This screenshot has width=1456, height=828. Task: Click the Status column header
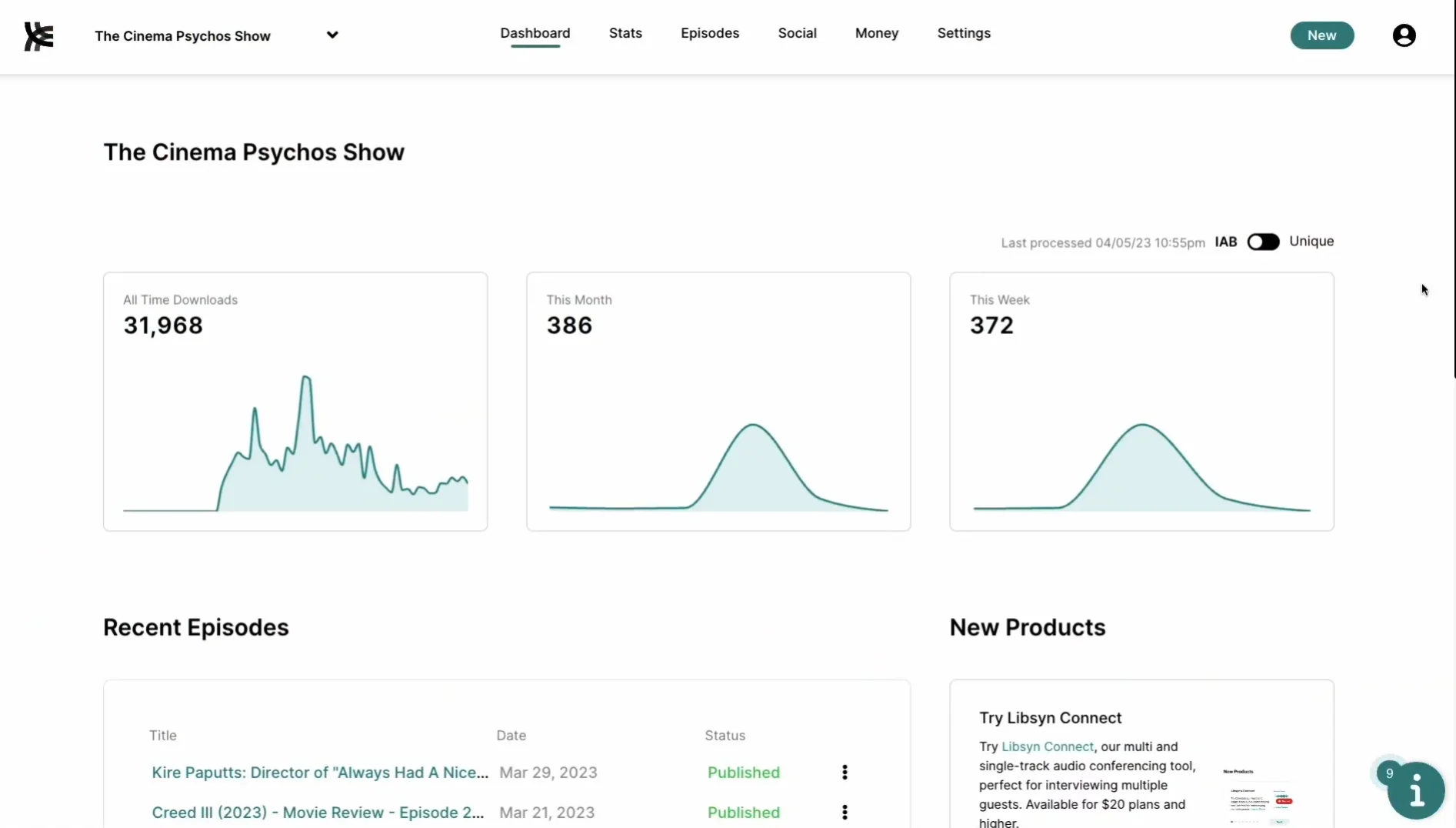(x=725, y=735)
